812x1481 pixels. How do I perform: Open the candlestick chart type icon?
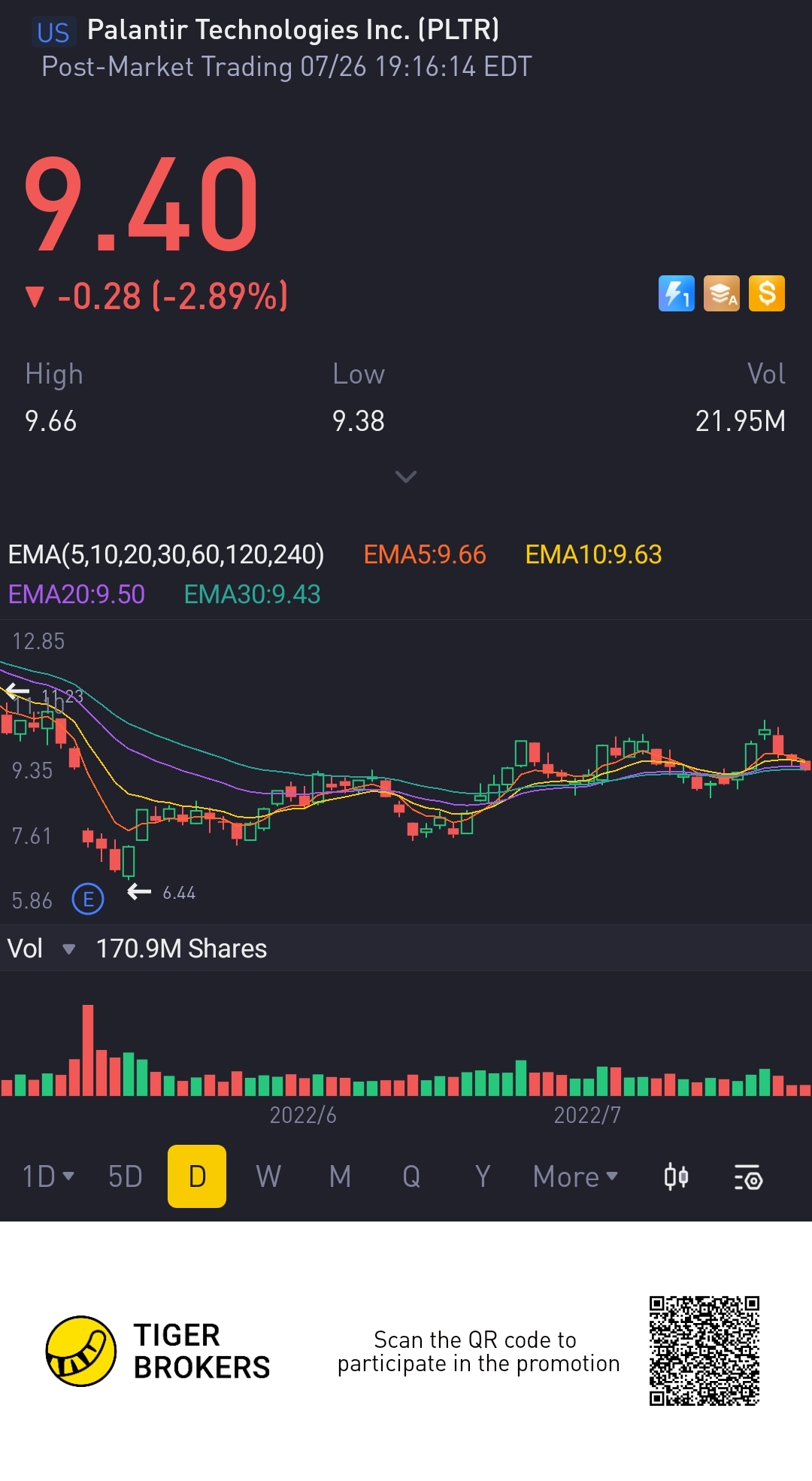pos(676,1176)
